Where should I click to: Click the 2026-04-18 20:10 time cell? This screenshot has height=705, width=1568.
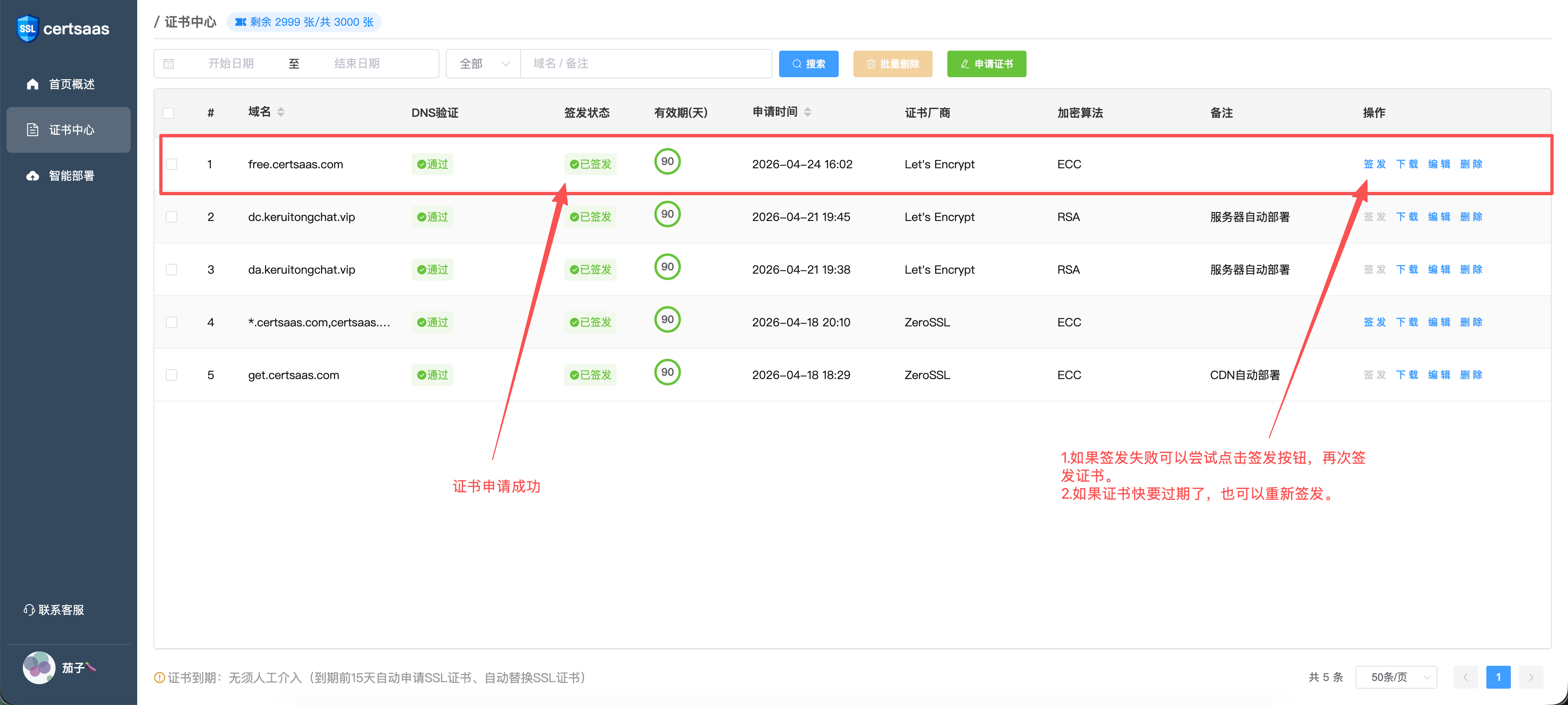pos(801,322)
